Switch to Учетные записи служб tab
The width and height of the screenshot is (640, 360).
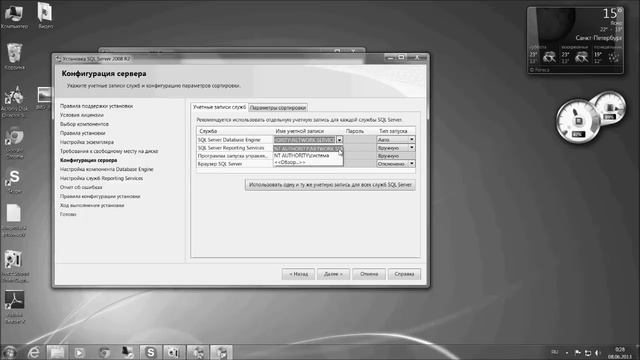pyautogui.click(x=219, y=107)
